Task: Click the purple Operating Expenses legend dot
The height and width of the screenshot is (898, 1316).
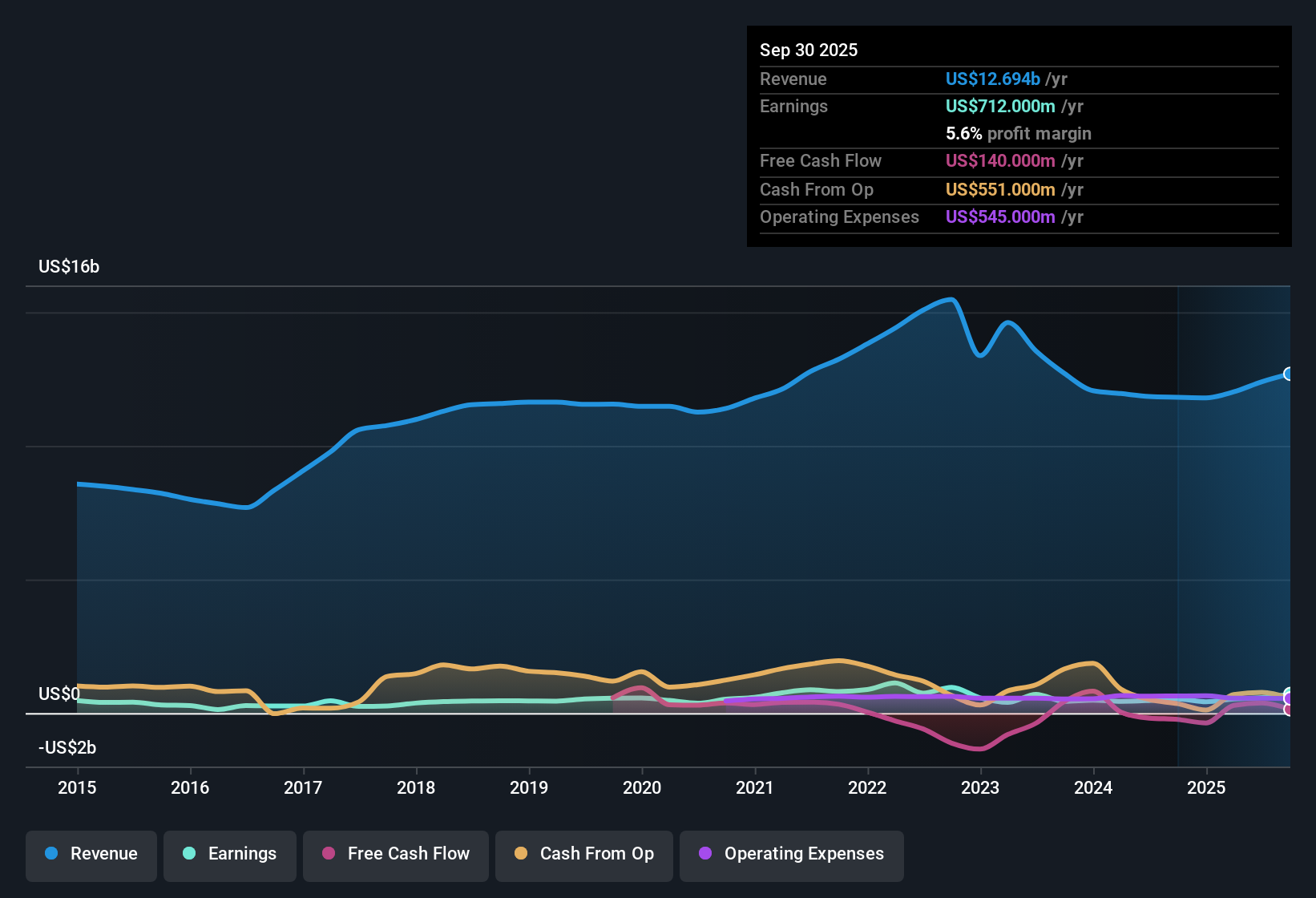Action: [x=704, y=854]
